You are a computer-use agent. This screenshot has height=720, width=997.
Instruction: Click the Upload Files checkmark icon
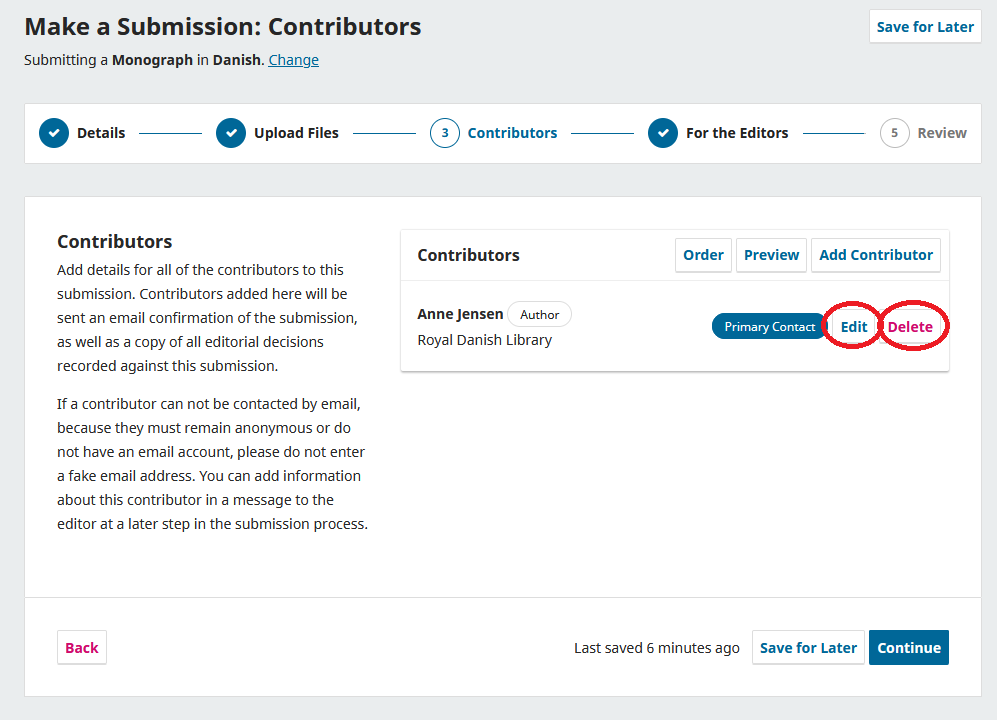pyautogui.click(x=231, y=133)
